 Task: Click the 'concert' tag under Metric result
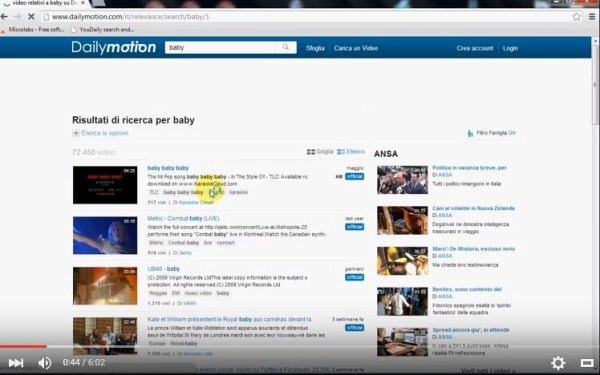coord(226,243)
